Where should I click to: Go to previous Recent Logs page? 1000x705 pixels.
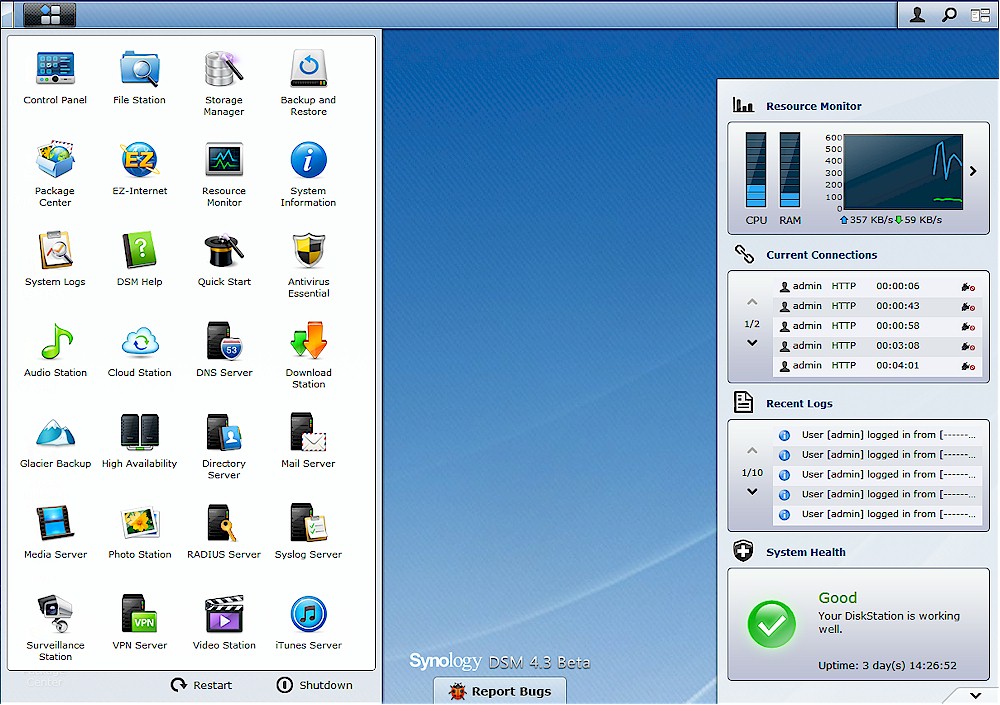[753, 450]
